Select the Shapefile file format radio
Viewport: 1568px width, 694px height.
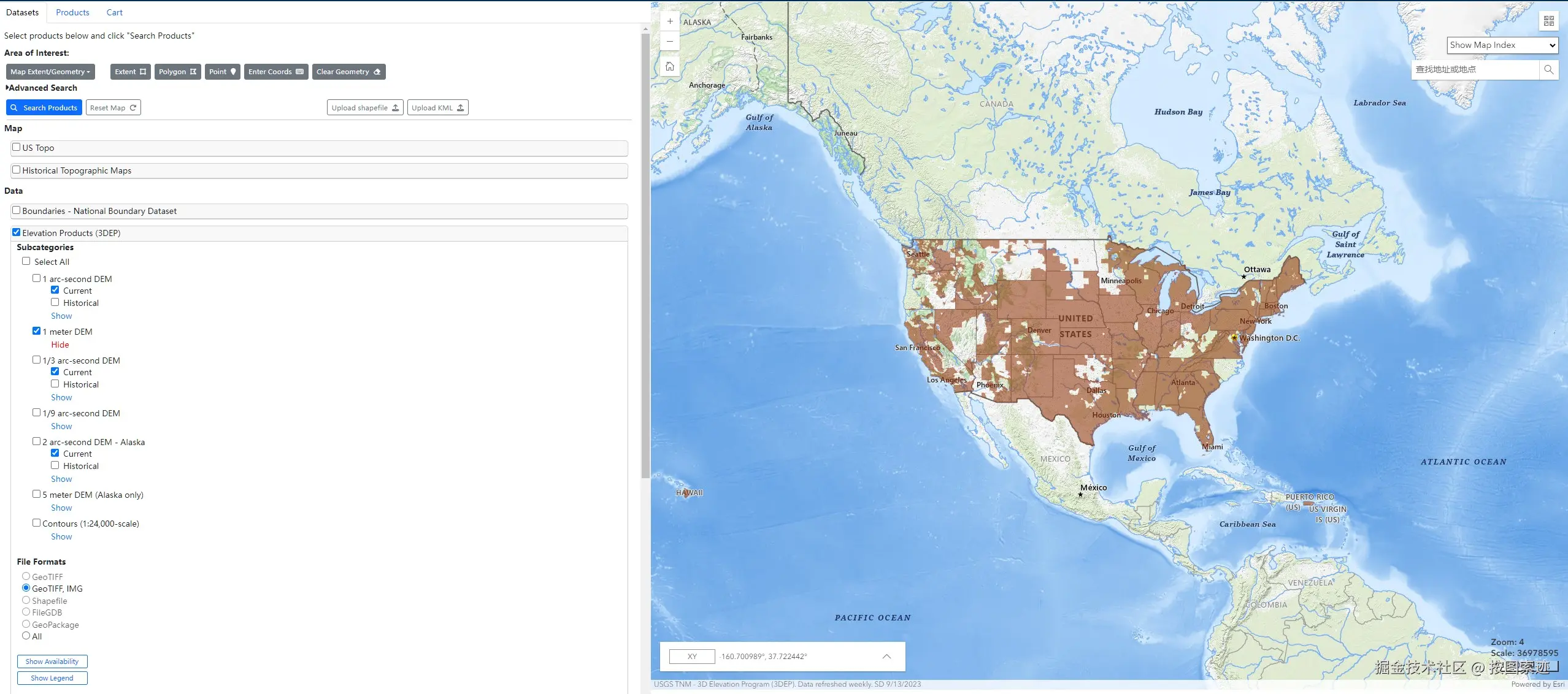tap(26, 600)
